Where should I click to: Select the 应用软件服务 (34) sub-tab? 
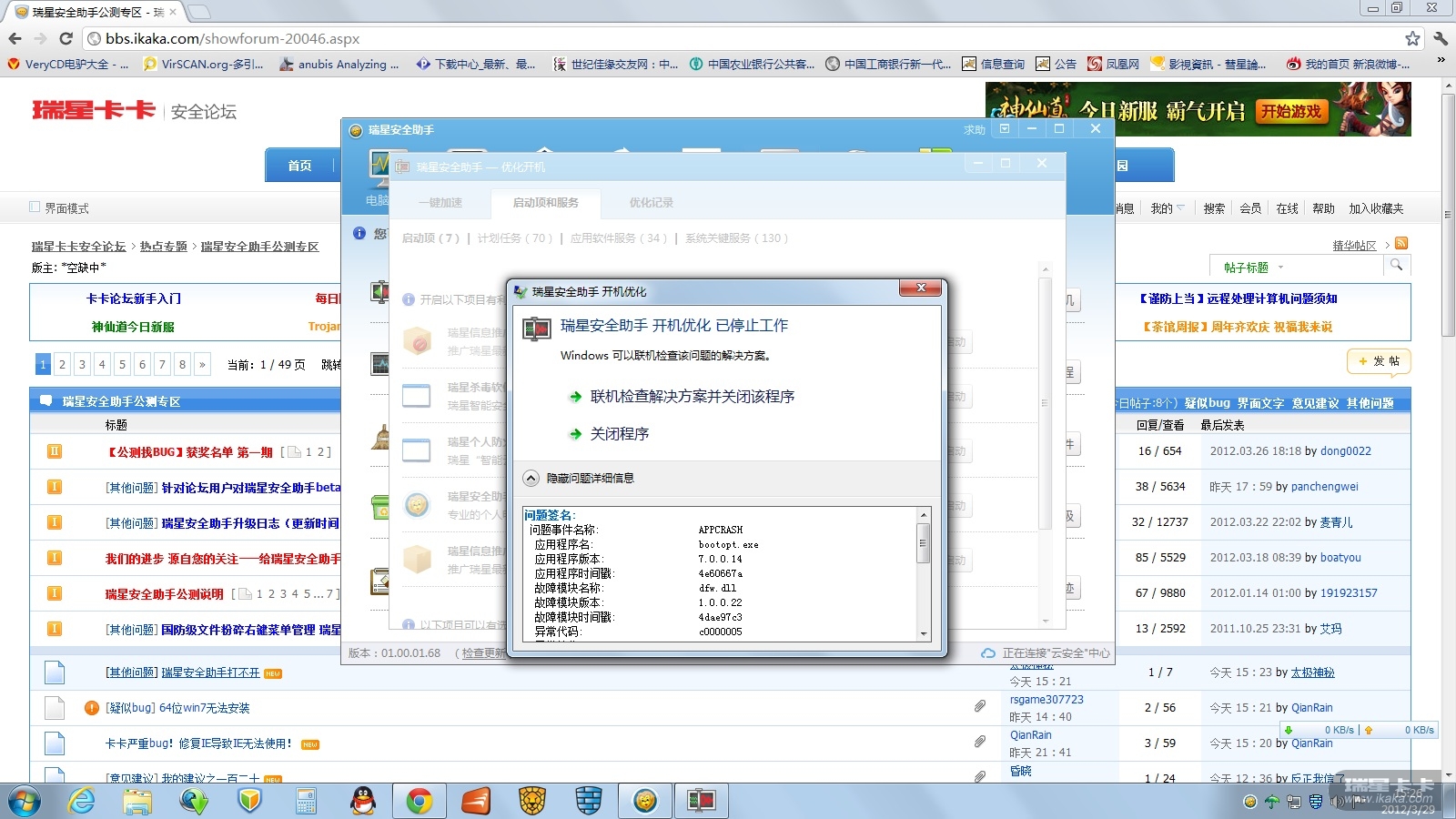pyautogui.click(x=619, y=238)
